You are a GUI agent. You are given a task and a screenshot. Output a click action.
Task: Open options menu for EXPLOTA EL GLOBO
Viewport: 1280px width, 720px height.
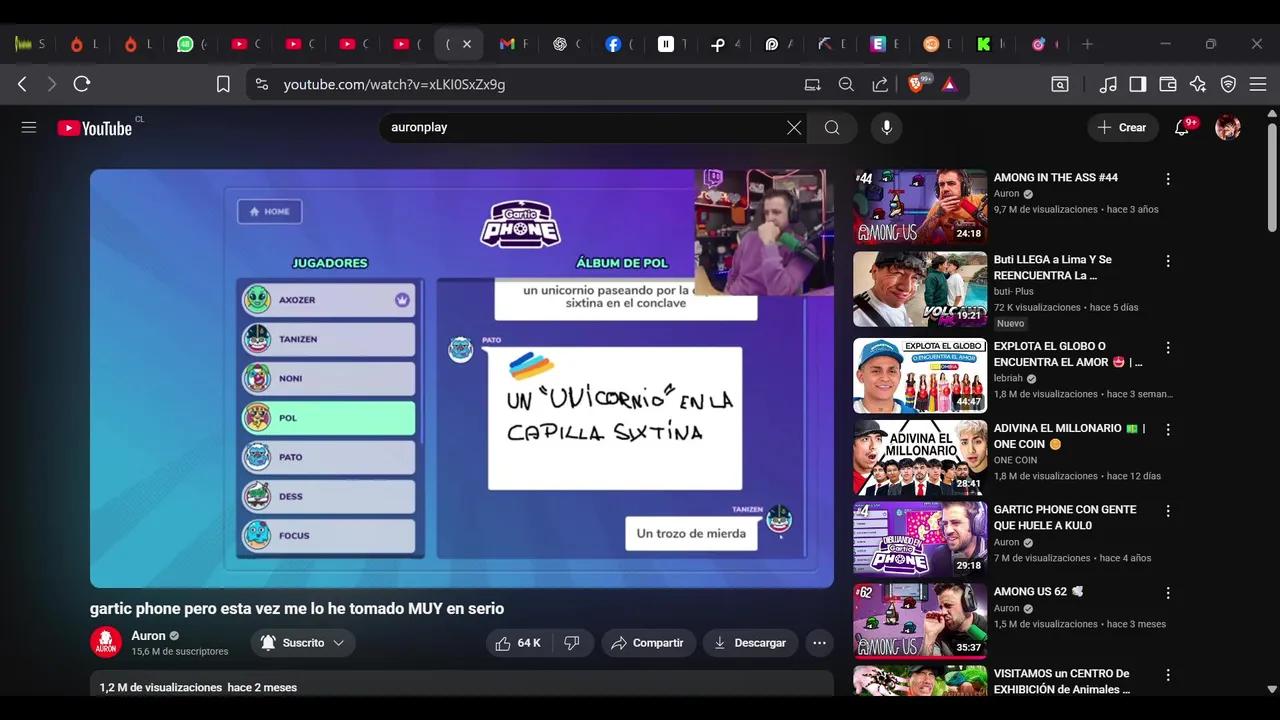(1167, 348)
